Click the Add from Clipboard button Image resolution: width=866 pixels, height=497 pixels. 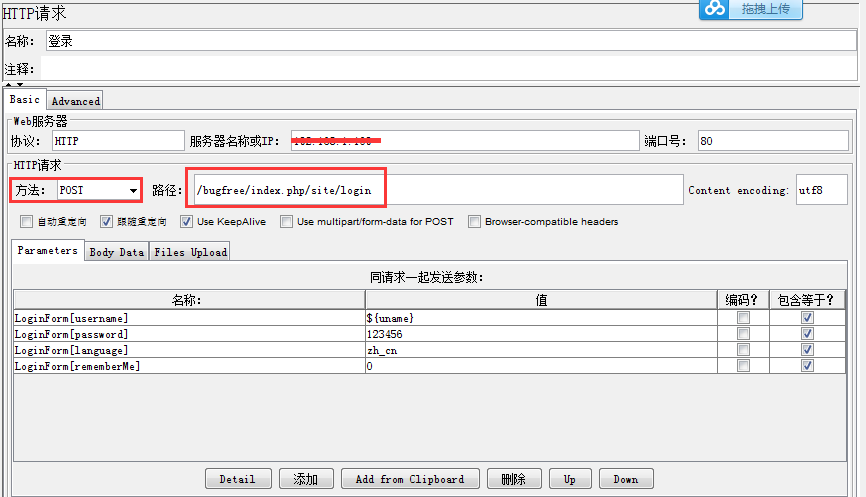pyautogui.click(x=410, y=479)
